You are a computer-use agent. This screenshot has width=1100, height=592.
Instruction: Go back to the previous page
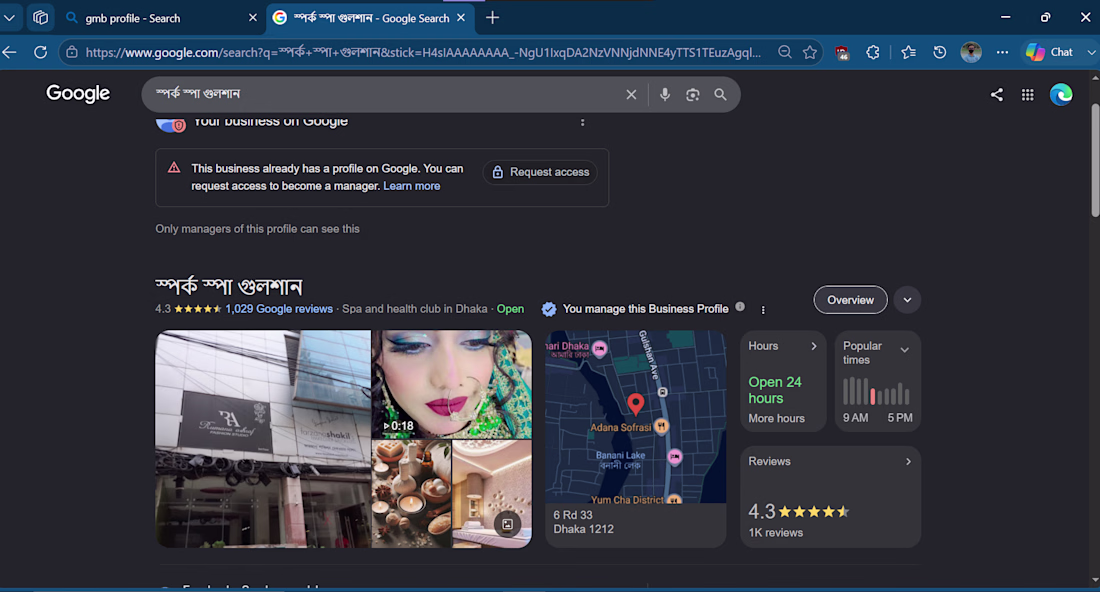10,52
